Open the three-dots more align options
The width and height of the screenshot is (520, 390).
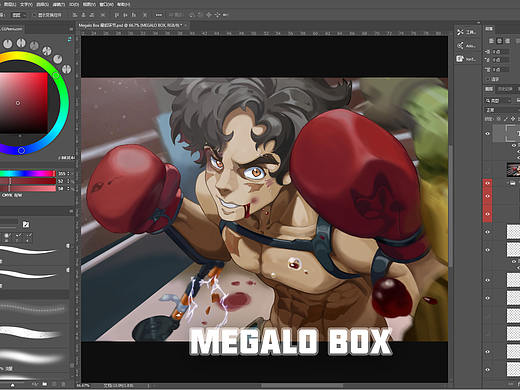pyautogui.click(x=159, y=15)
